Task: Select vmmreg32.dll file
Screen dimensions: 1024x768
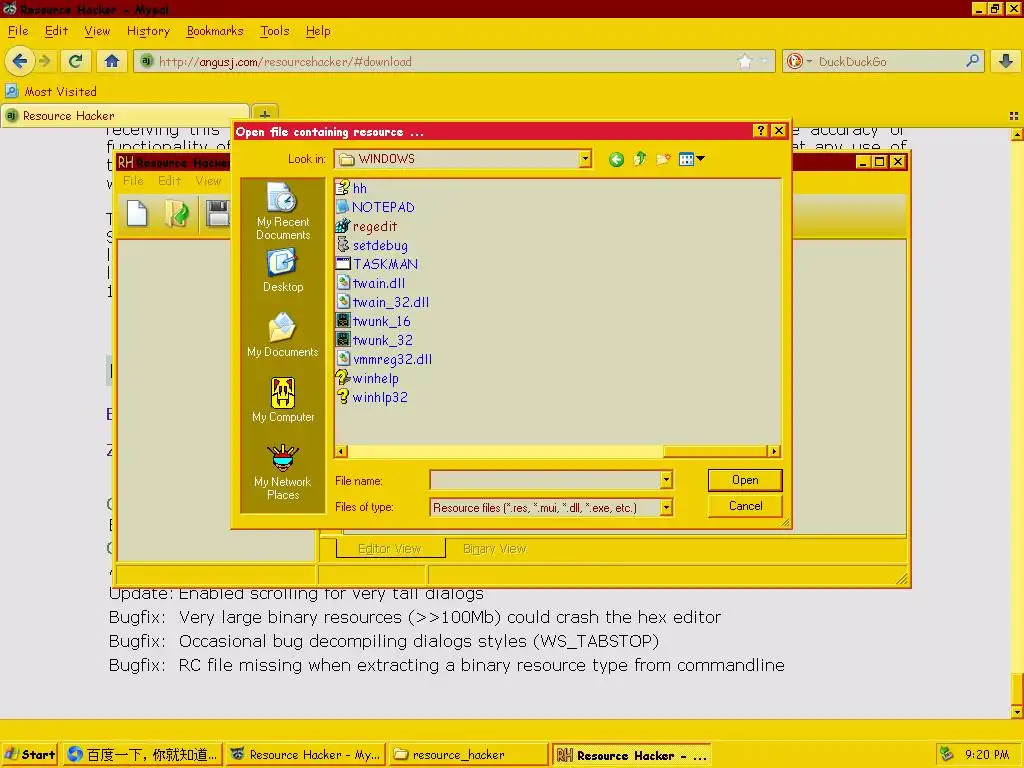Action: pyautogui.click(x=384, y=359)
